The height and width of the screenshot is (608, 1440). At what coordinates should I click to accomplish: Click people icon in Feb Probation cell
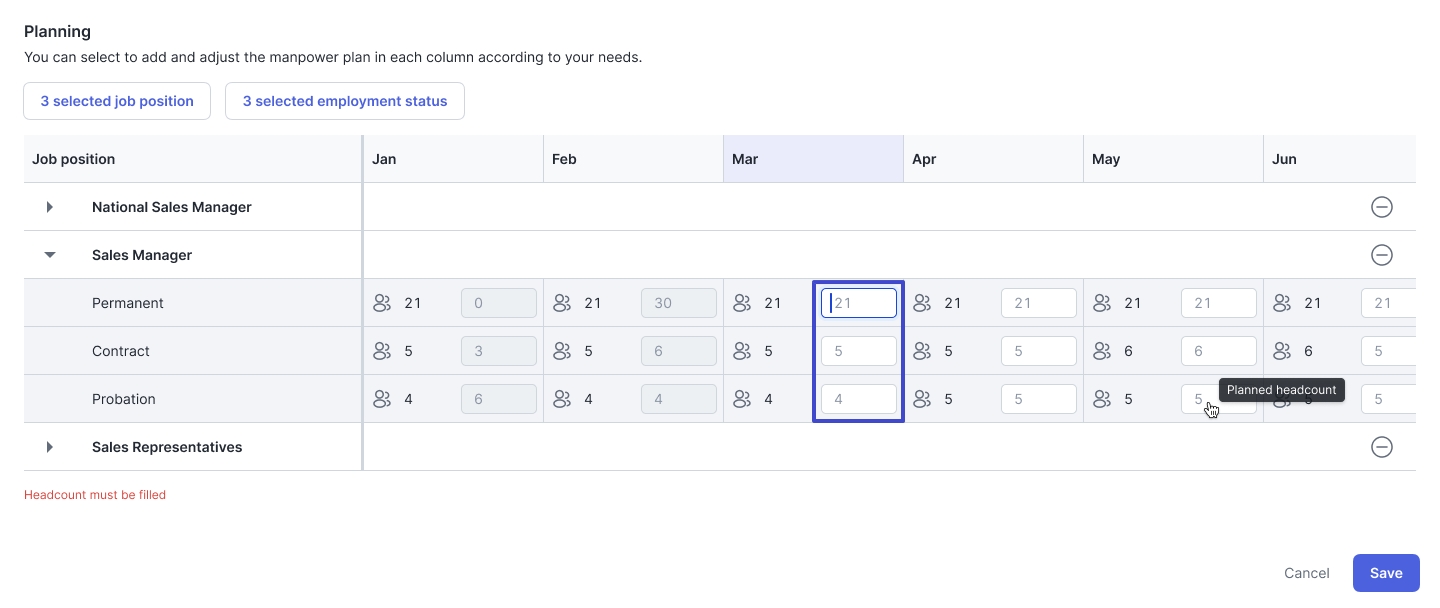coord(562,399)
